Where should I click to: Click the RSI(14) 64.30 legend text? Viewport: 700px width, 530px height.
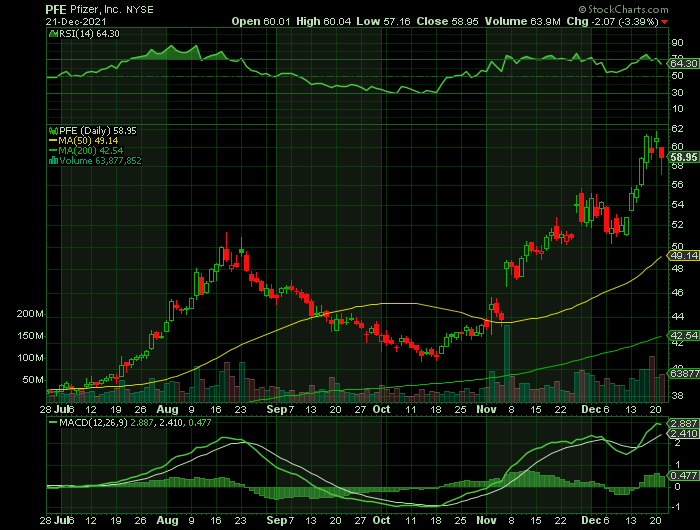click(89, 33)
